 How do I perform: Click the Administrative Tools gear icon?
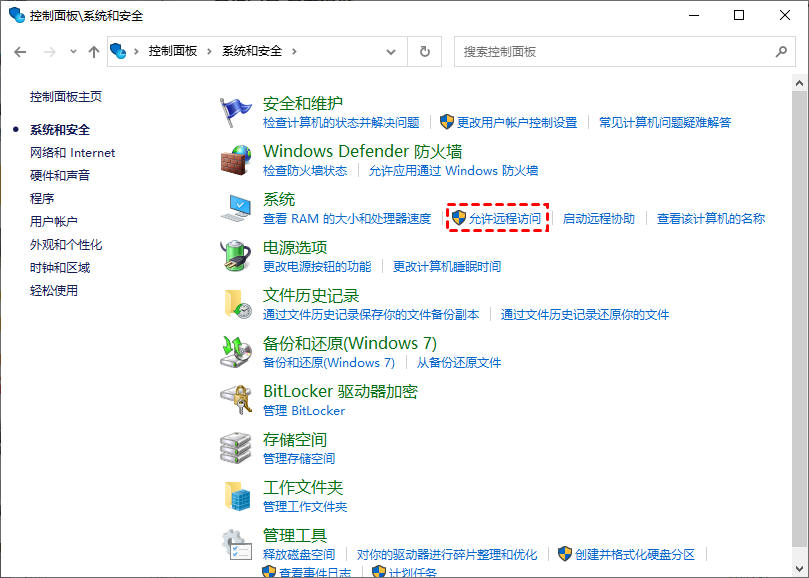237,545
